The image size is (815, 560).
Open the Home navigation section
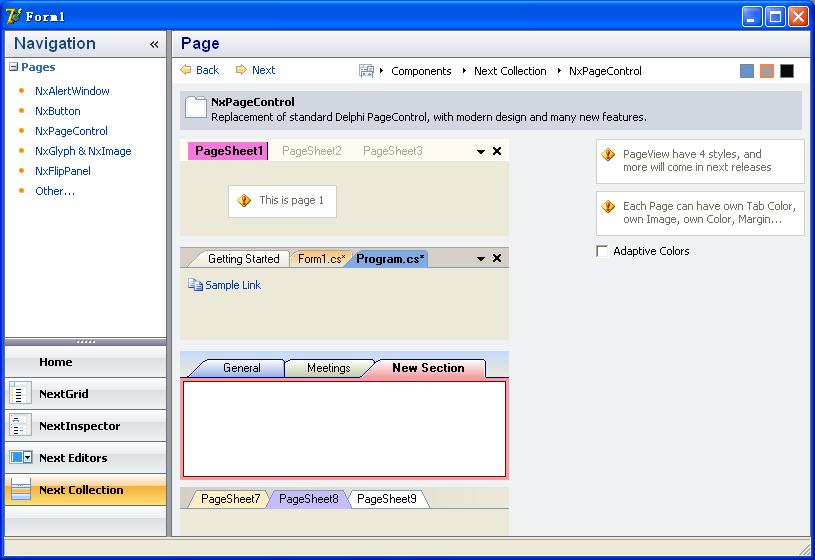tap(86, 362)
